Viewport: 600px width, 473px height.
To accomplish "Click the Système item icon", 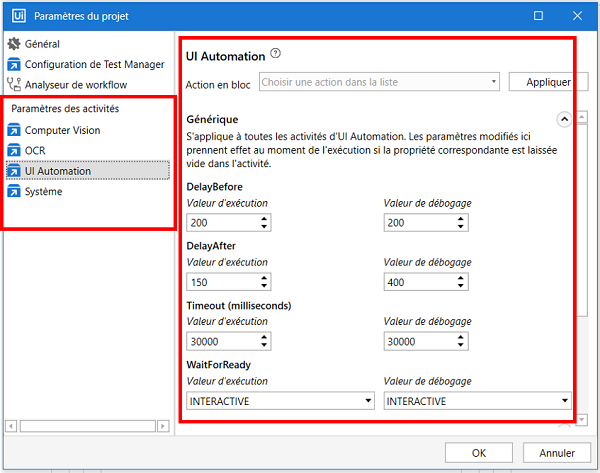I will (x=14, y=191).
